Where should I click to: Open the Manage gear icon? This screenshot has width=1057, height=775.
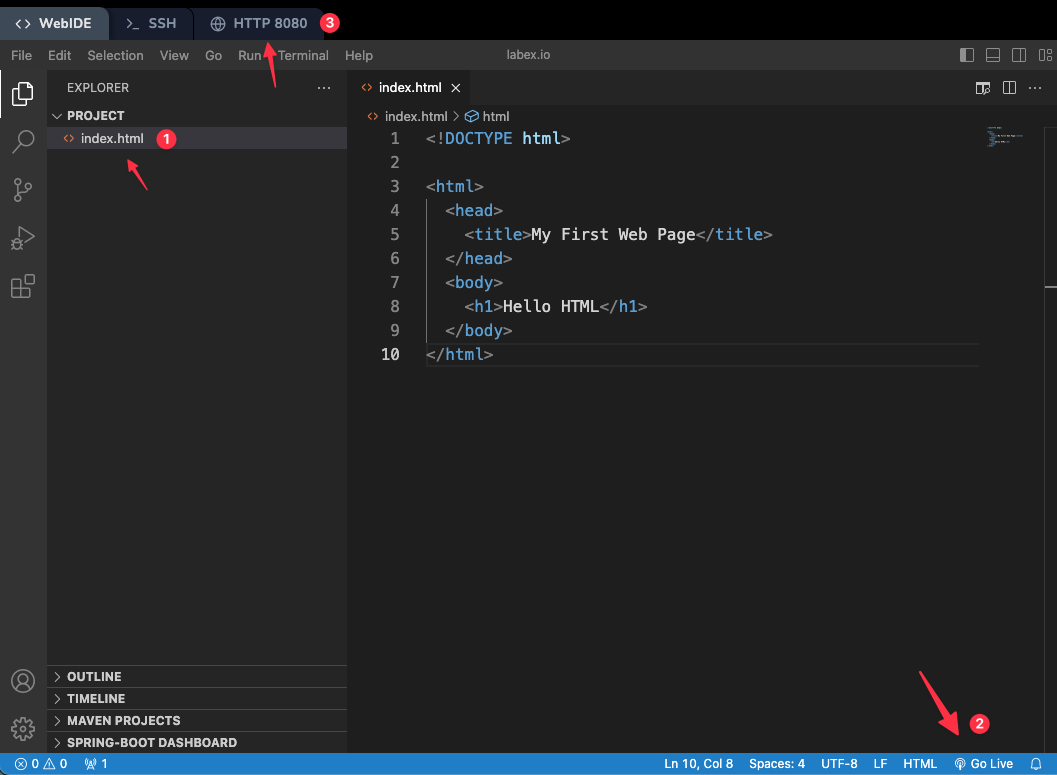click(23, 729)
